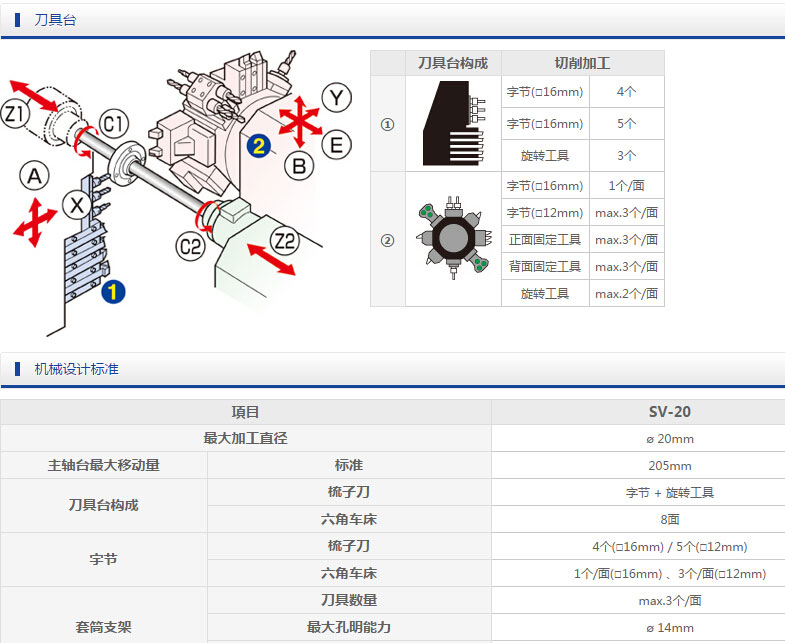Viewport: 785px width, 643px height.
Task: Click the 切削加工 table column header
Action: (x=582, y=63)
